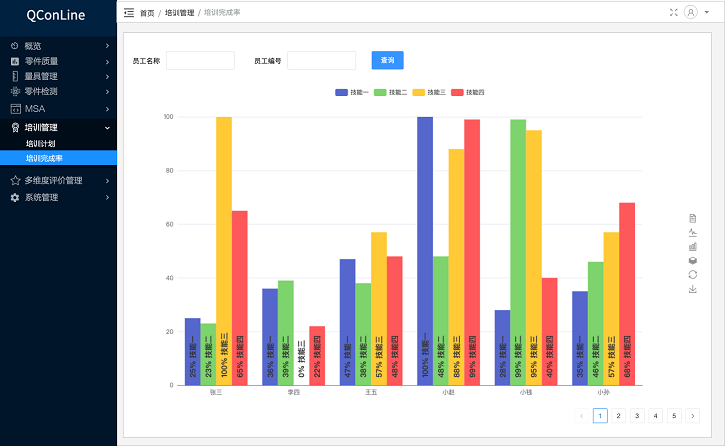Collapse sidebar with the hamburger menu icon
This screenshot has height=446, width=725.
tap(128, 13)
